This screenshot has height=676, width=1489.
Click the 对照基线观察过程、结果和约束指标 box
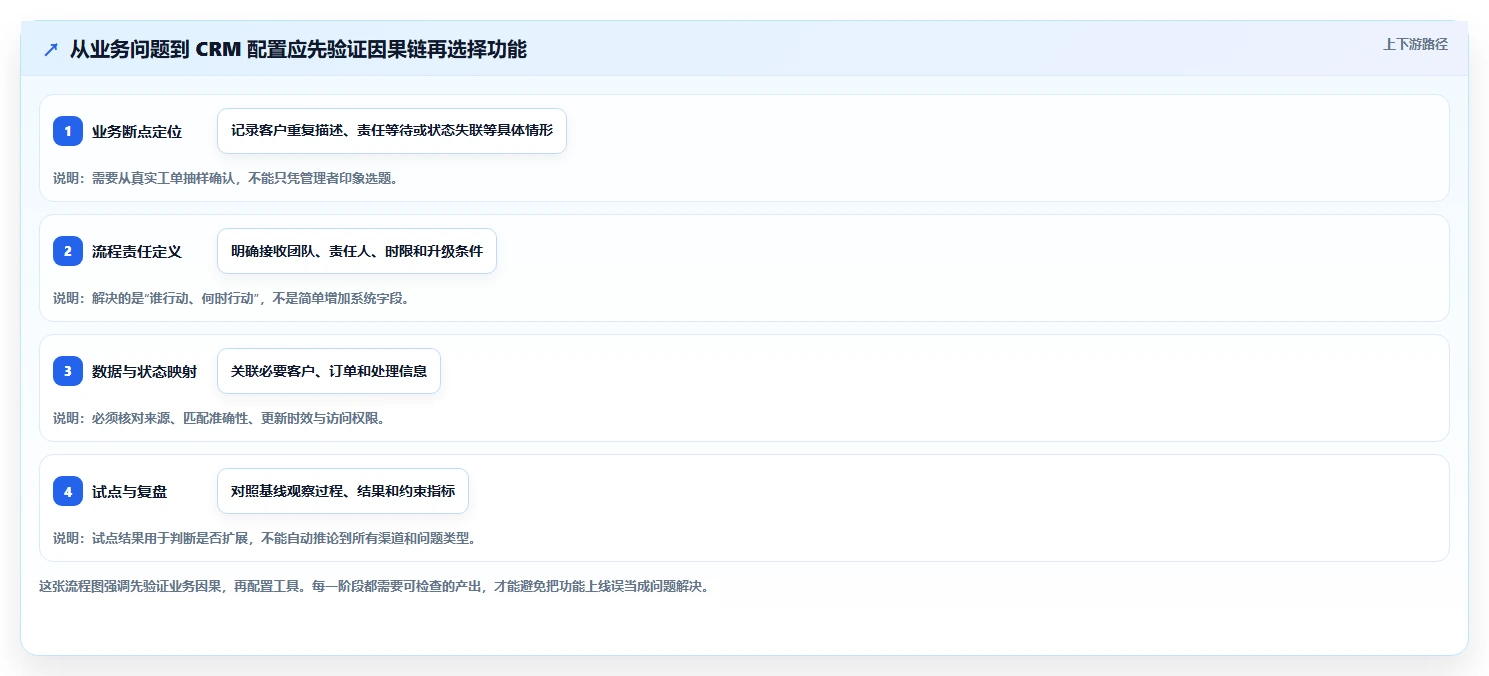point(343,491)
